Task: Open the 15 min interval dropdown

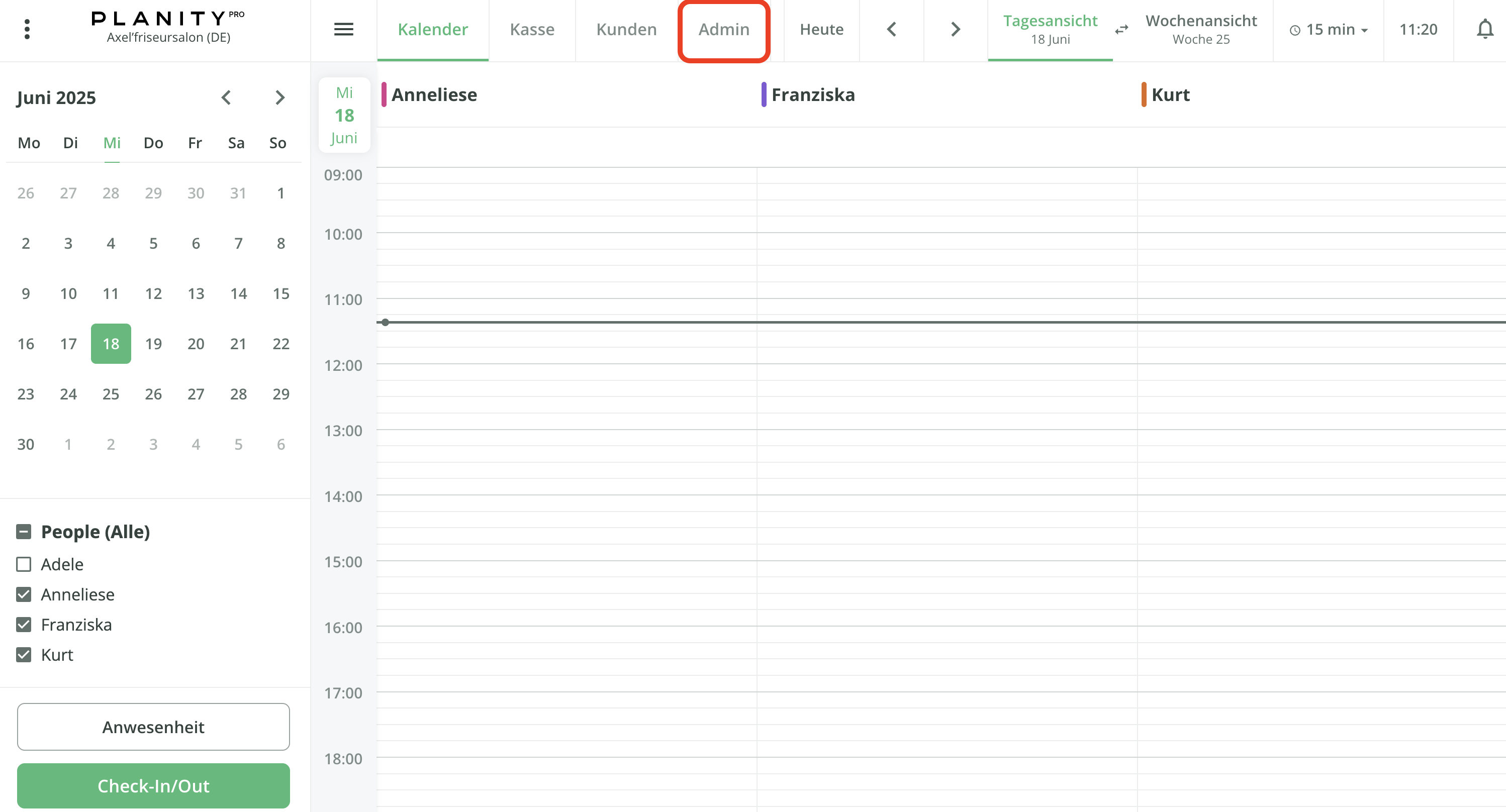Action: tap(1328, 30)
